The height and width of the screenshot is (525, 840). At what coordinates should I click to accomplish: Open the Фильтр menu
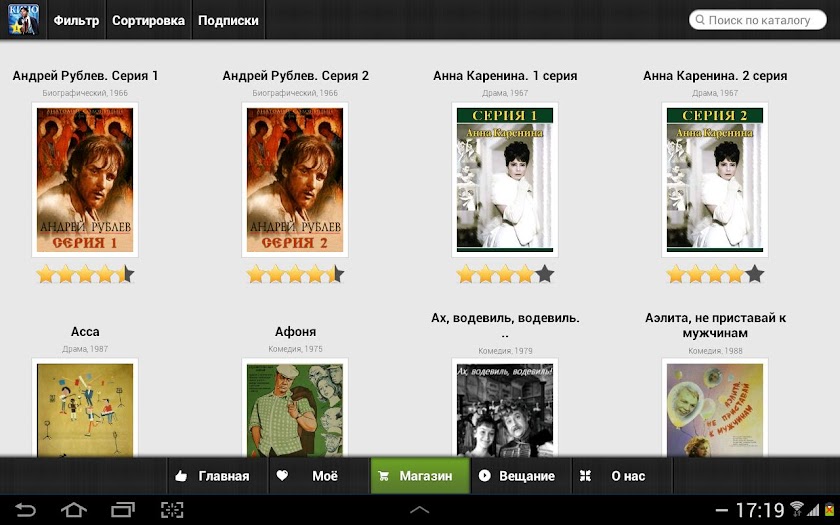(76, 20)
